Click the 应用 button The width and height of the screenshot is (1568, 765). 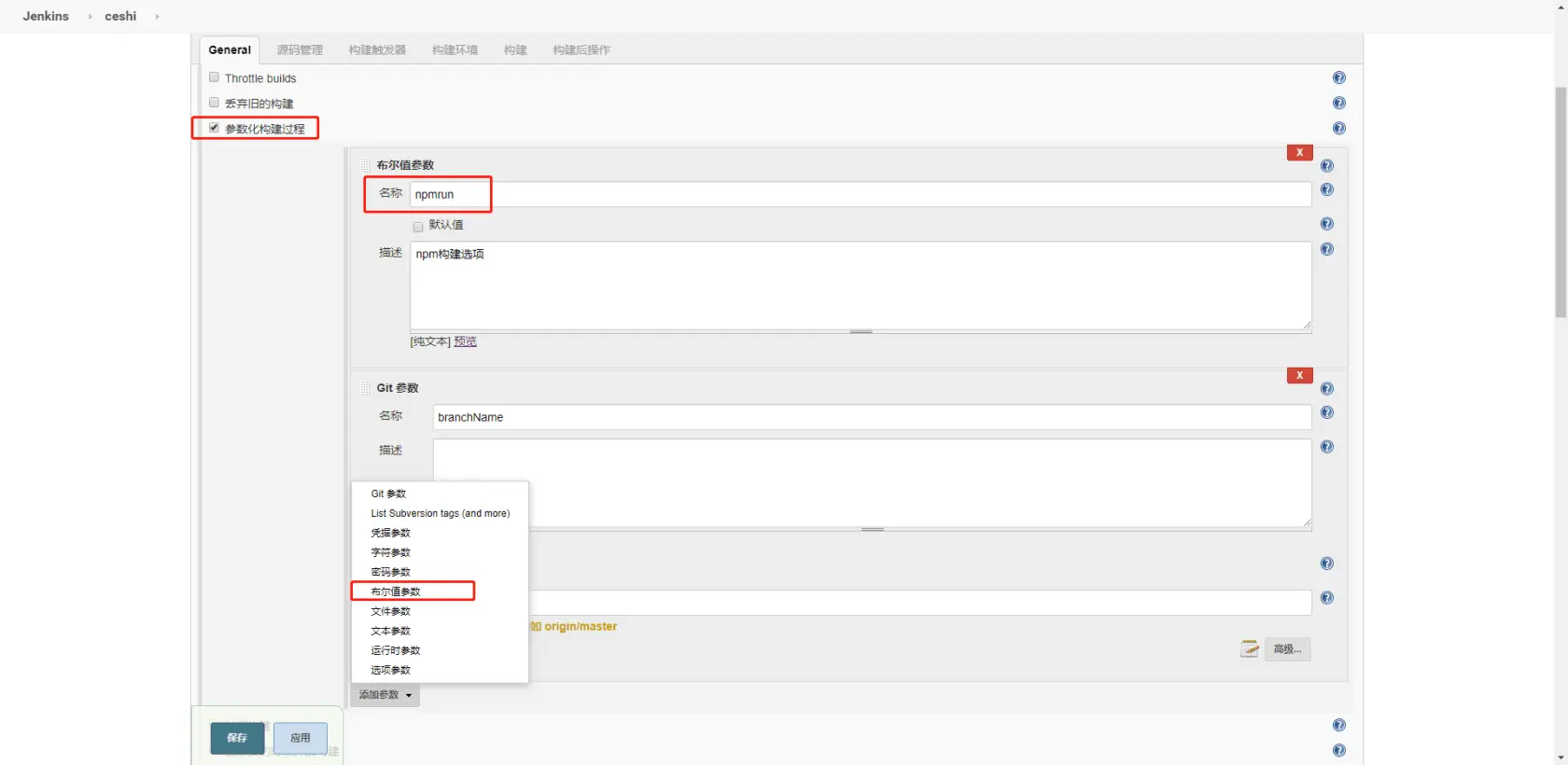tap(301, 738)
